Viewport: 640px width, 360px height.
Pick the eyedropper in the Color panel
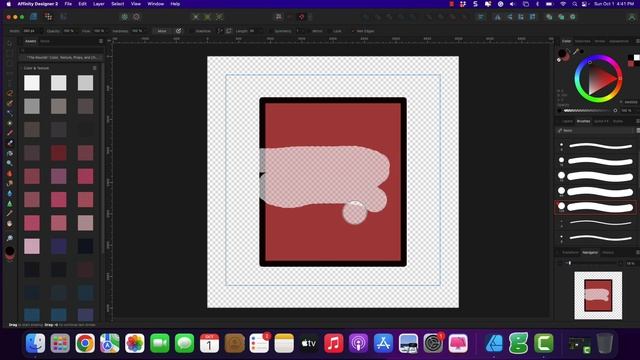576,52
